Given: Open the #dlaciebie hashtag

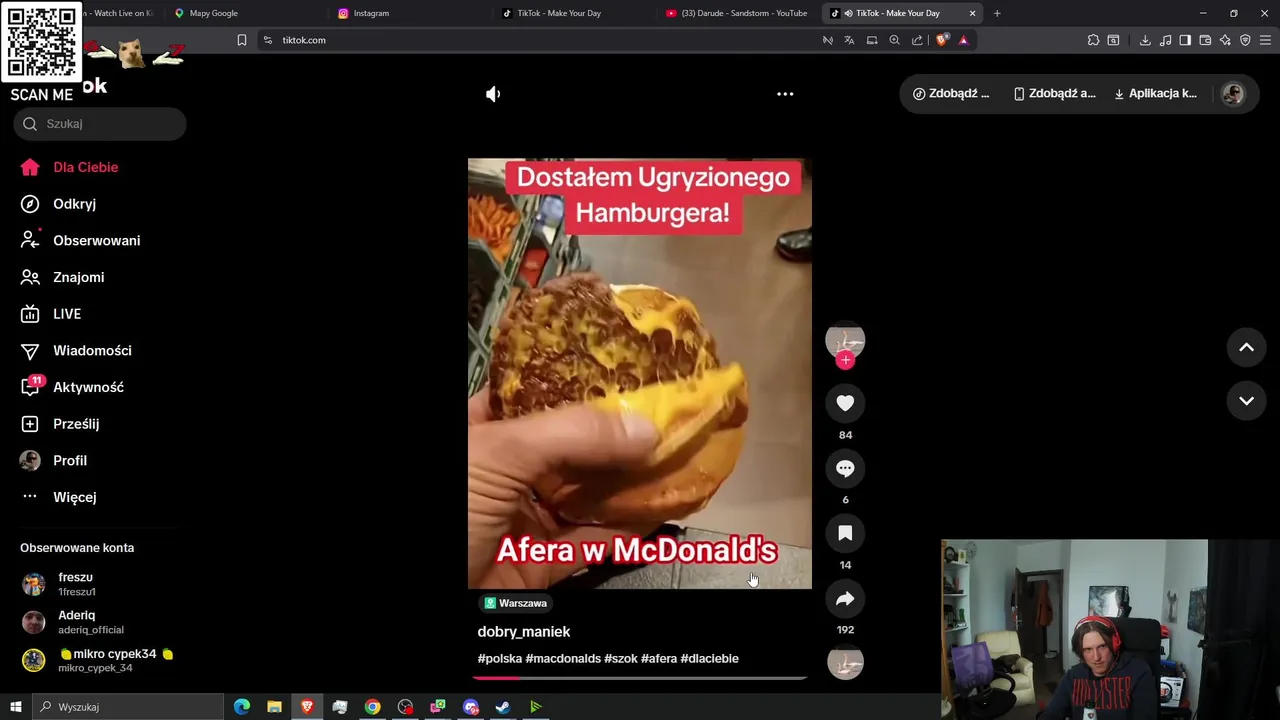Looking at the screenshot, I should (710, 659).
